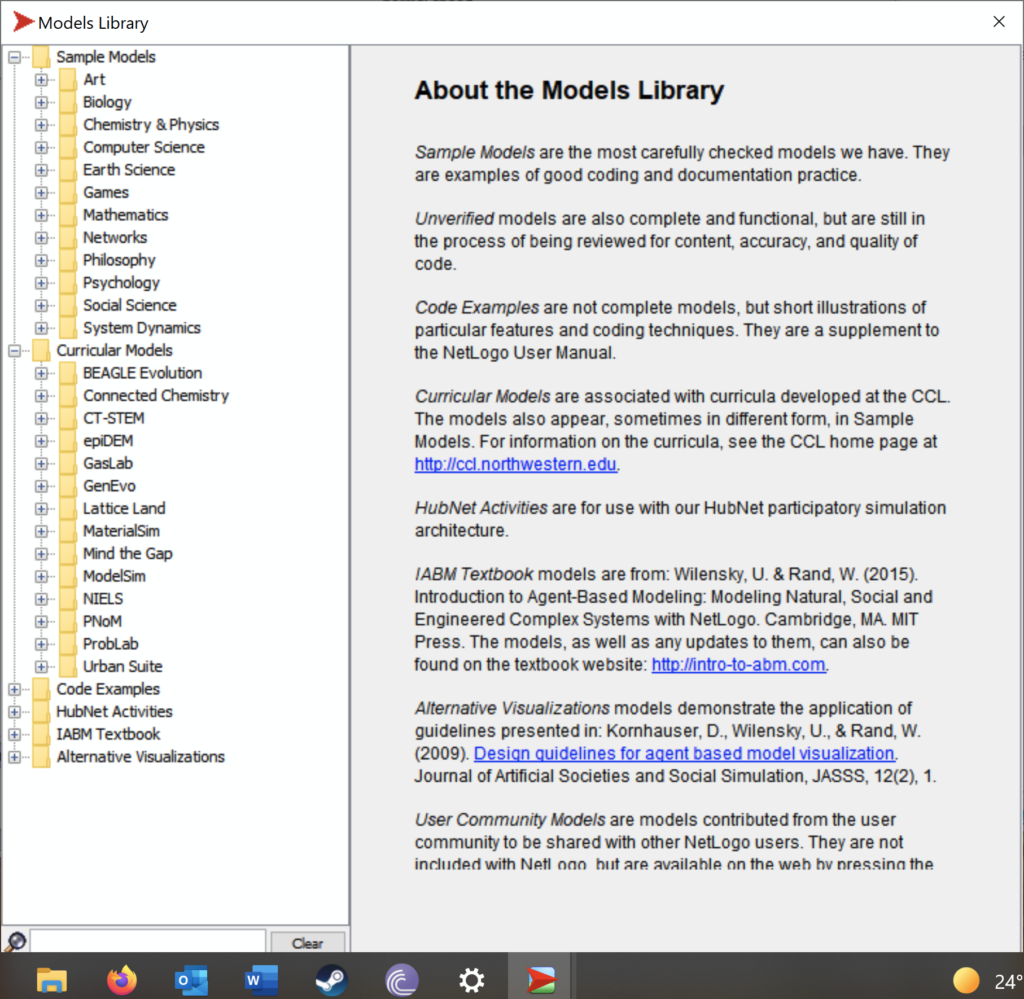Select GenEvo in the tree
Viewport: 1024px width, 999px height.
coord(109,486)
